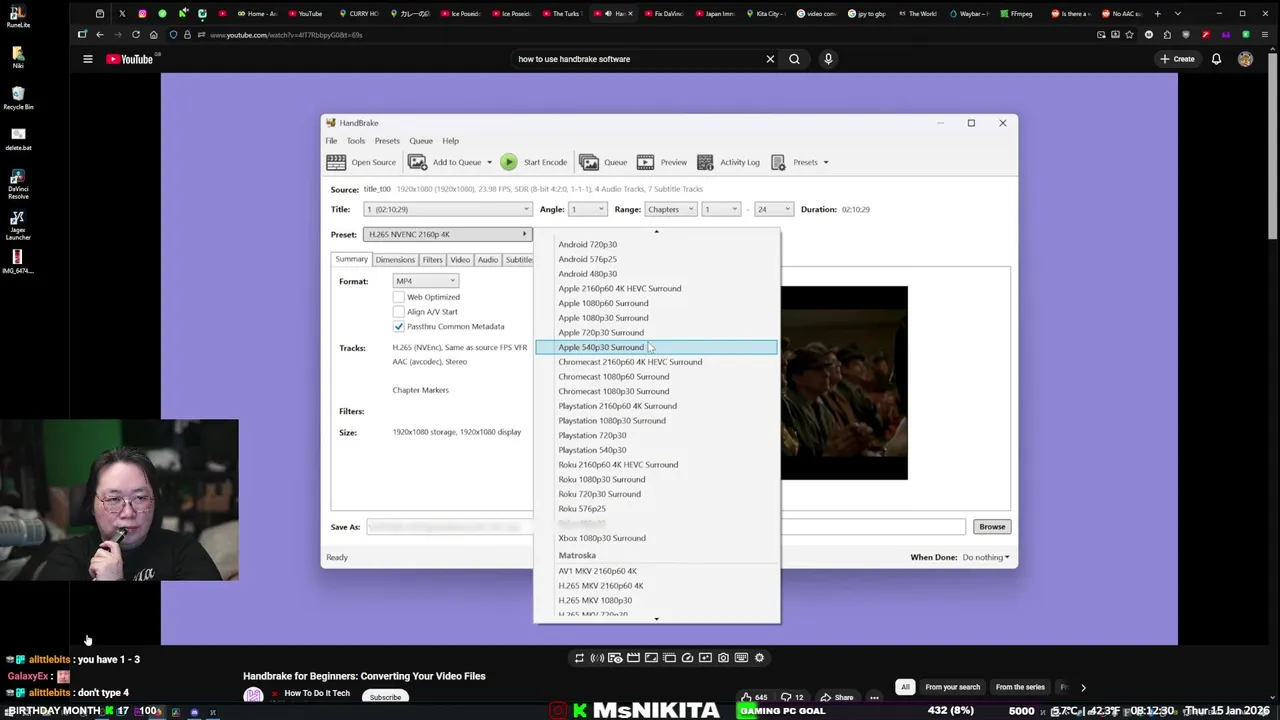The image size is (1280, 720).
Task: Open the start chapter dropdown showing 1
Action: point(721,209)
